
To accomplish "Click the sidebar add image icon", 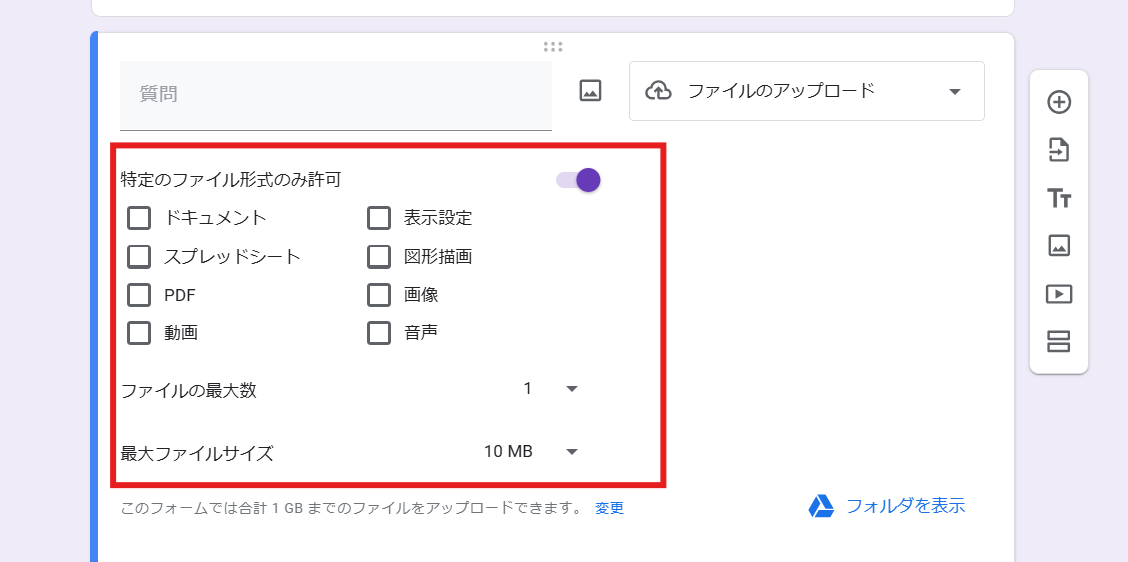I will point(1059,245).
